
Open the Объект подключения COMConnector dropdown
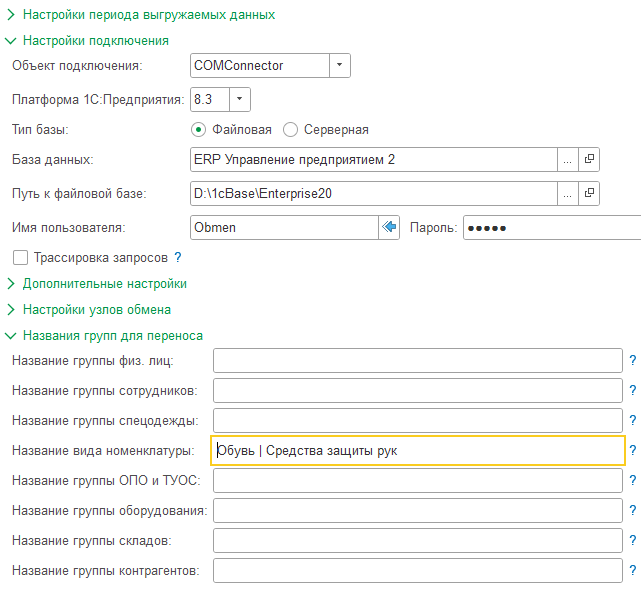click(x=340, y=66)
